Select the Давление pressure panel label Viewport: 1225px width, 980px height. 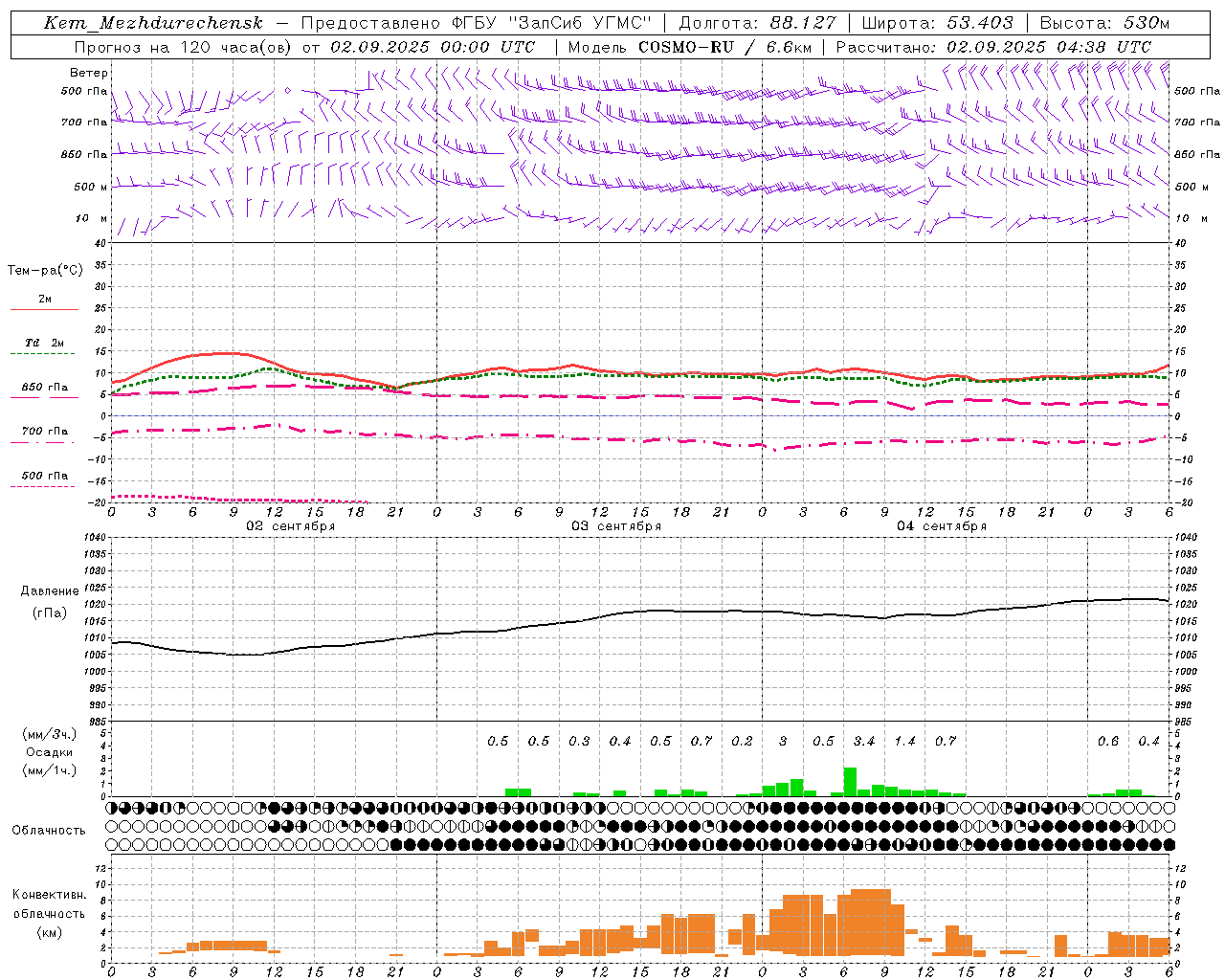pyautogui.click(x=50, y=591)
